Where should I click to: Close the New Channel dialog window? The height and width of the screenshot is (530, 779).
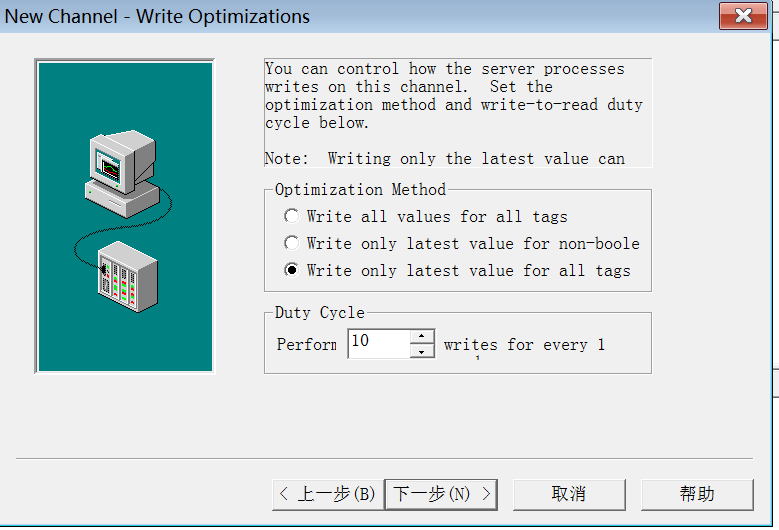click(x=744, y=17)
